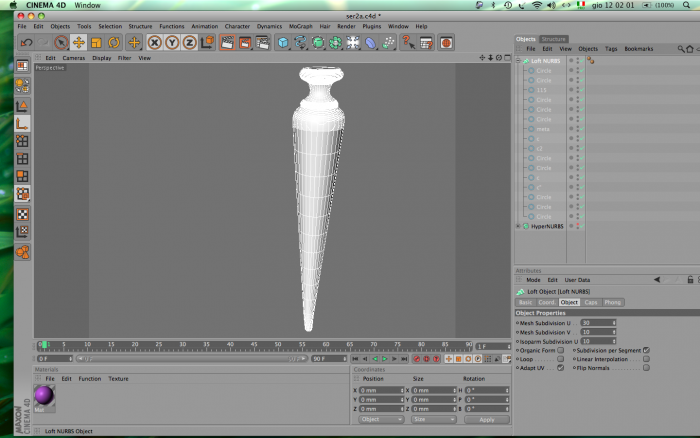The height and width of the screenshot is (438, 700).
Task: Add Array modeling object icon
Action: pos(335,43)
